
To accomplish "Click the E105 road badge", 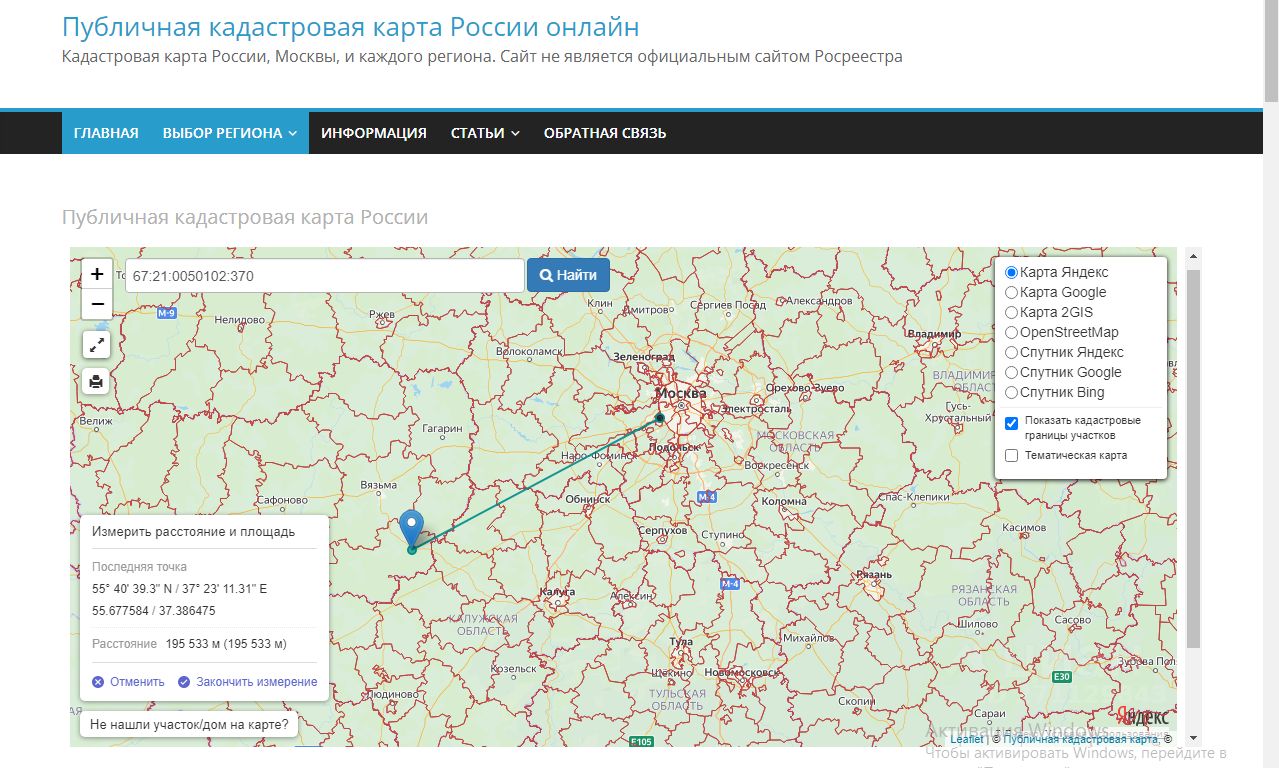I will click(642, 741).
